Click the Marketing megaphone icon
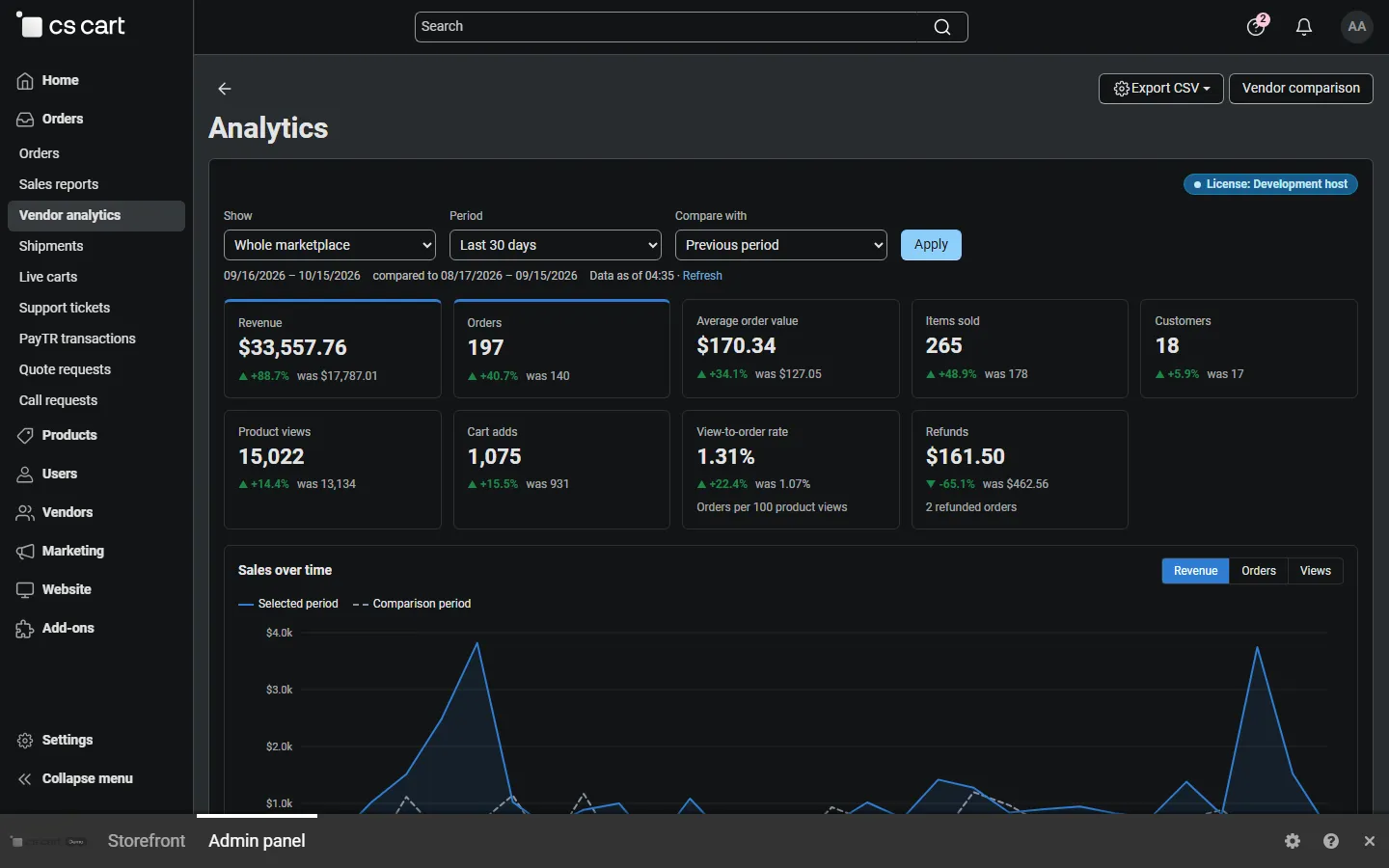The image size is (1389, 868). pyautogui.click(x=25, y=552)
